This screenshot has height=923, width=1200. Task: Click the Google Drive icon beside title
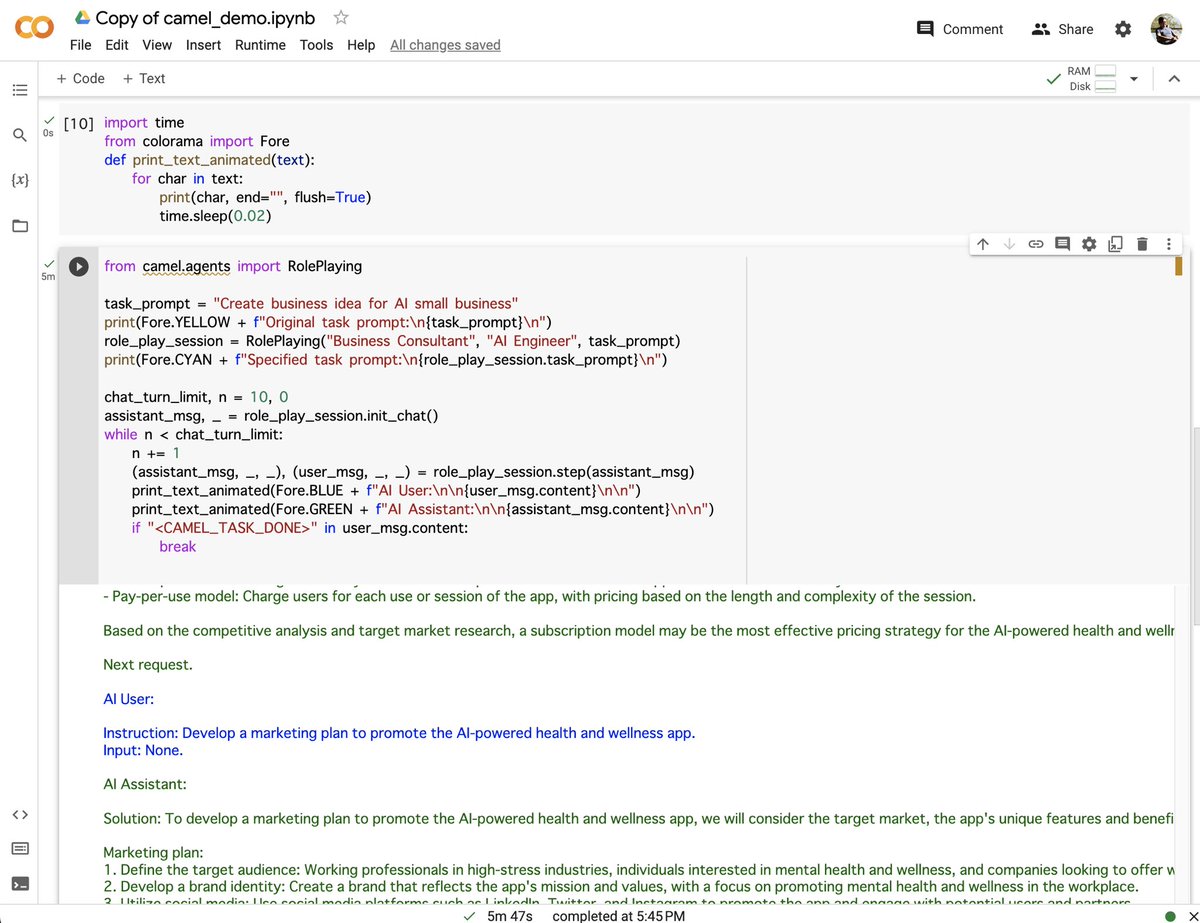83,18
